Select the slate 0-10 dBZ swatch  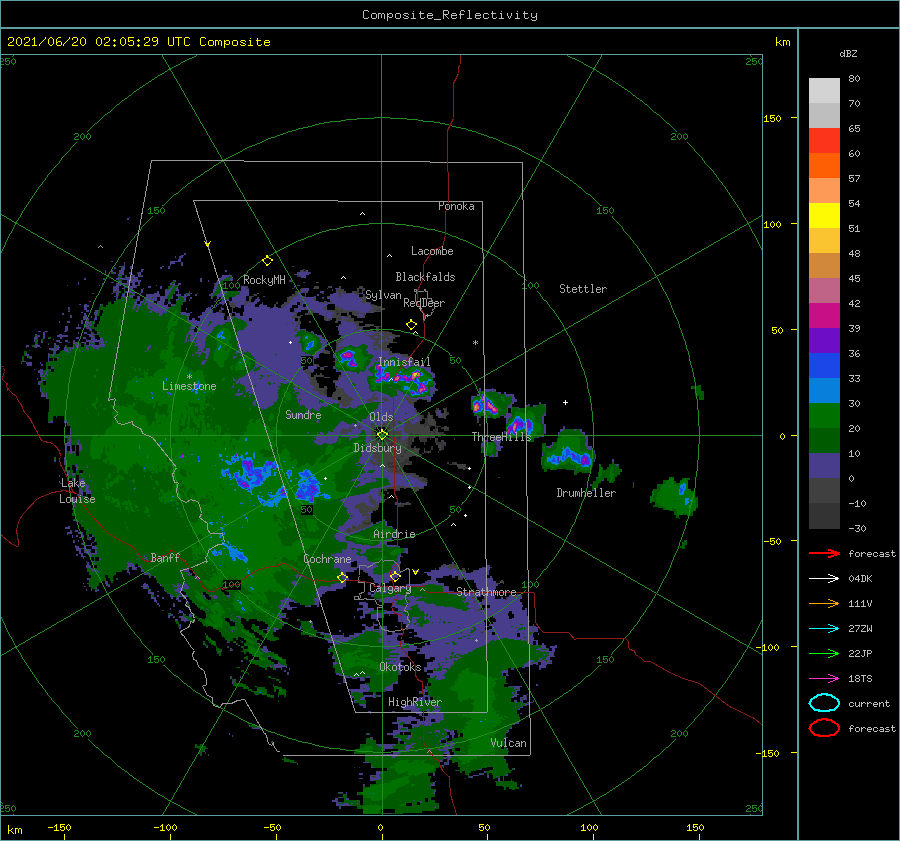[824, 465]
